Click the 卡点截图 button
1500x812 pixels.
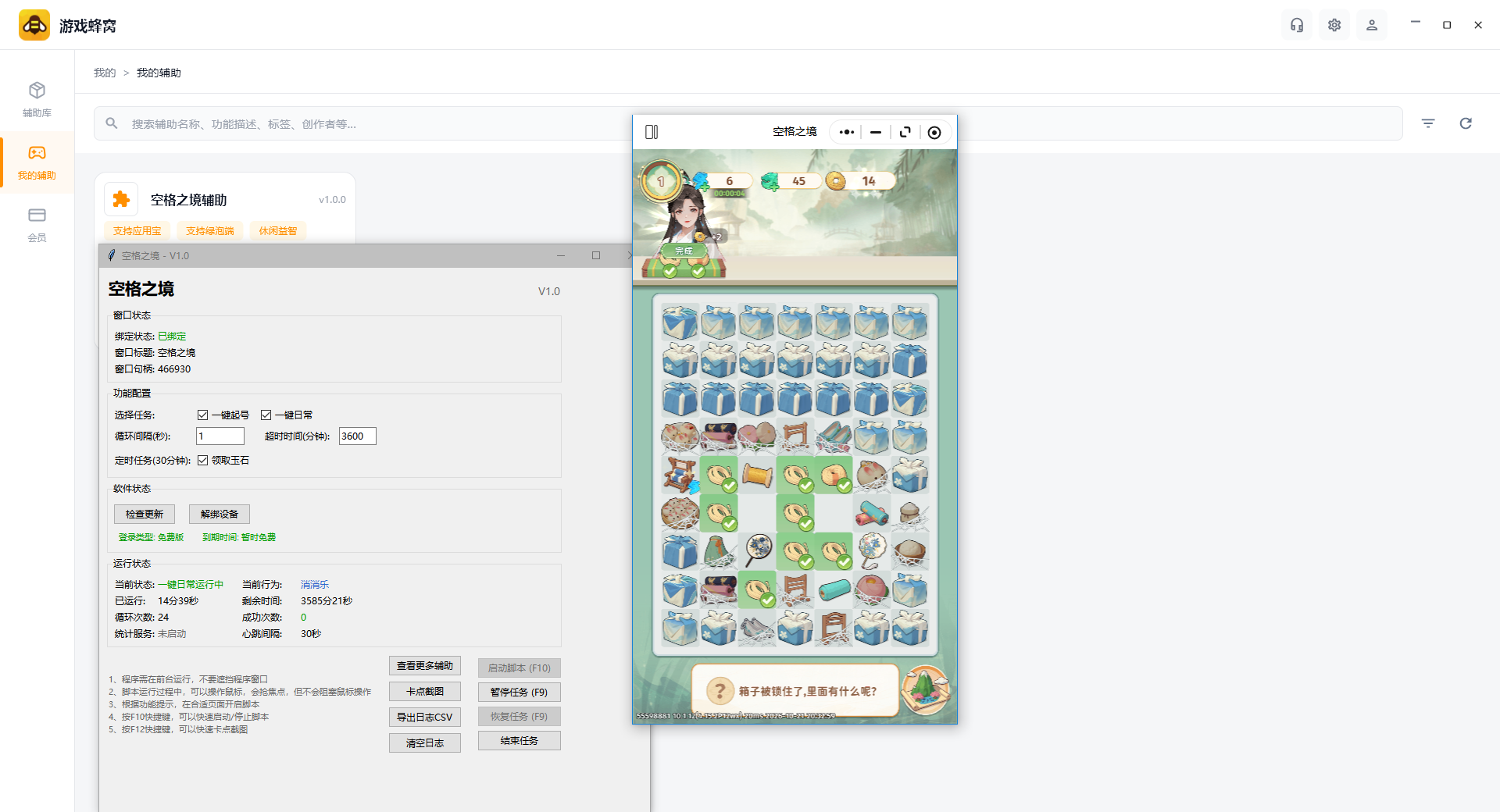[x=425, y=692]
